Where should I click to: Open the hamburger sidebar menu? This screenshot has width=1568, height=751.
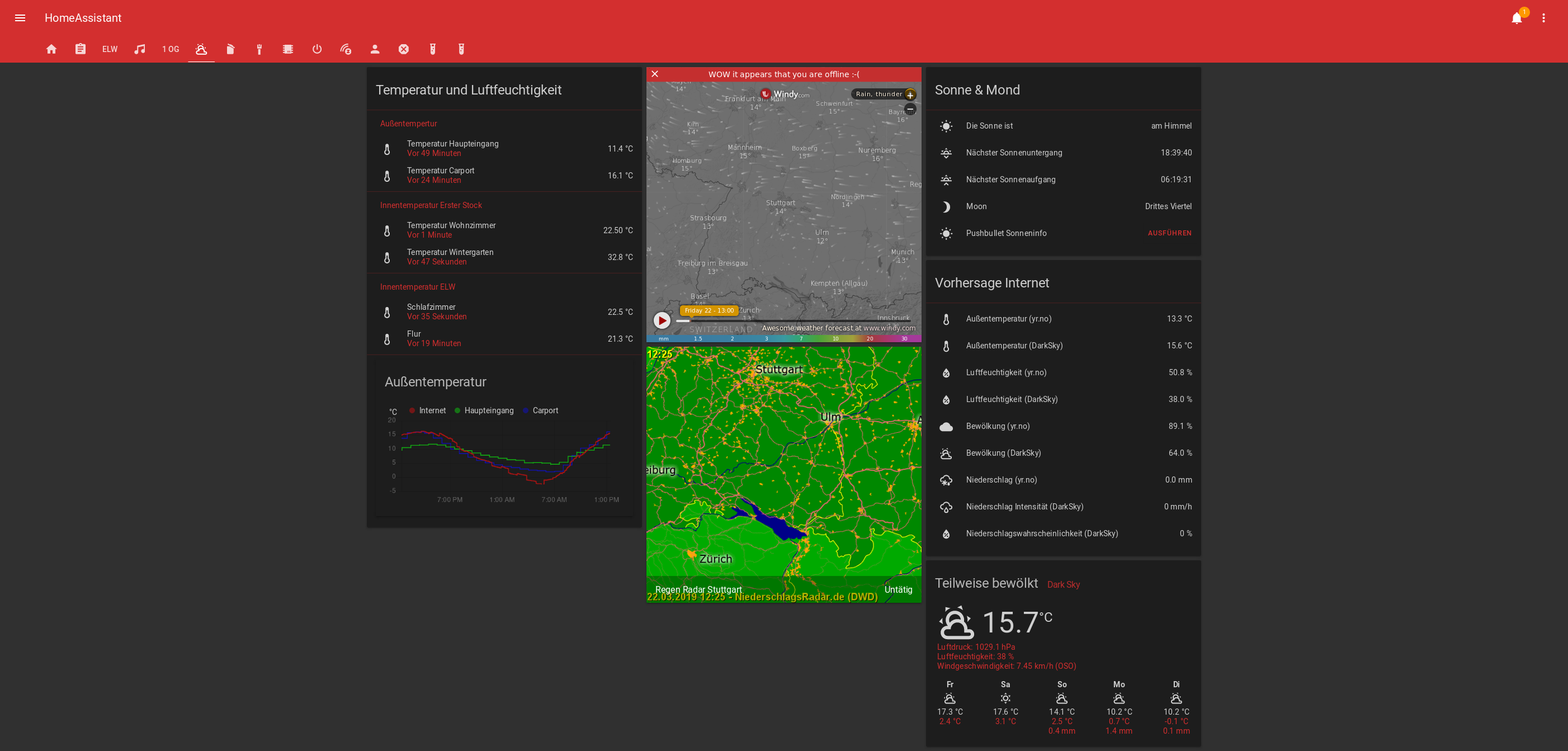(x=20, y=18)
